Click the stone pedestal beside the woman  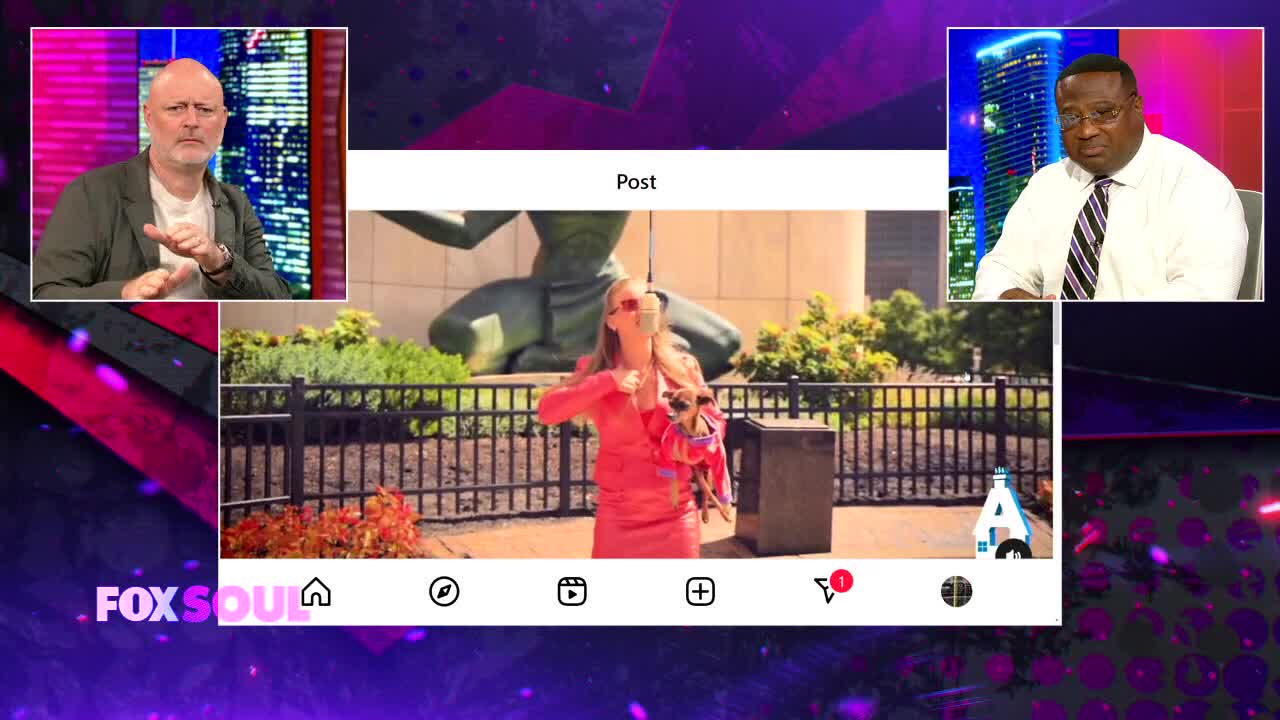coord(785,485)
